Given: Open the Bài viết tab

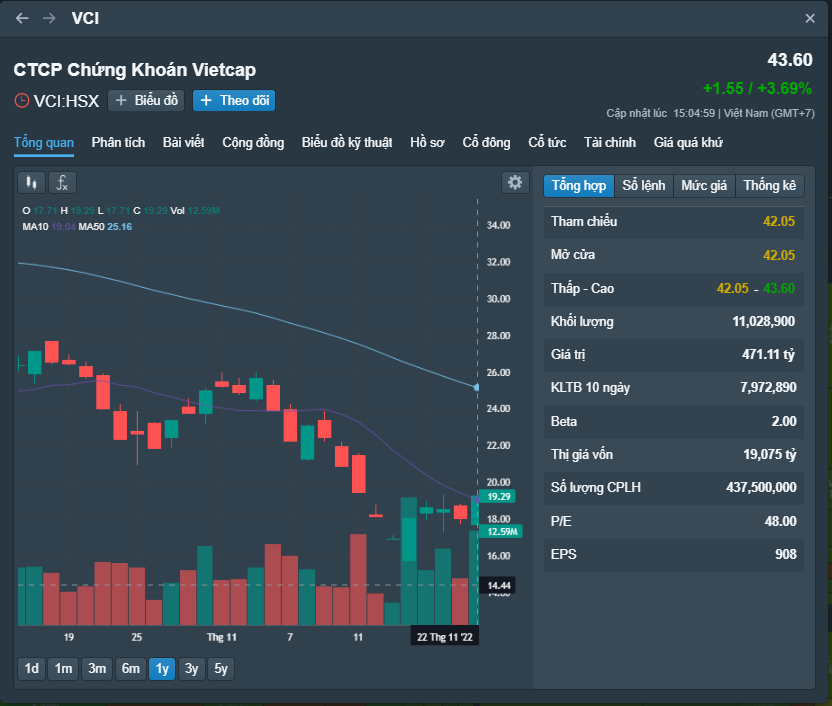Looking at the screenshot, I should click(184, 143).
